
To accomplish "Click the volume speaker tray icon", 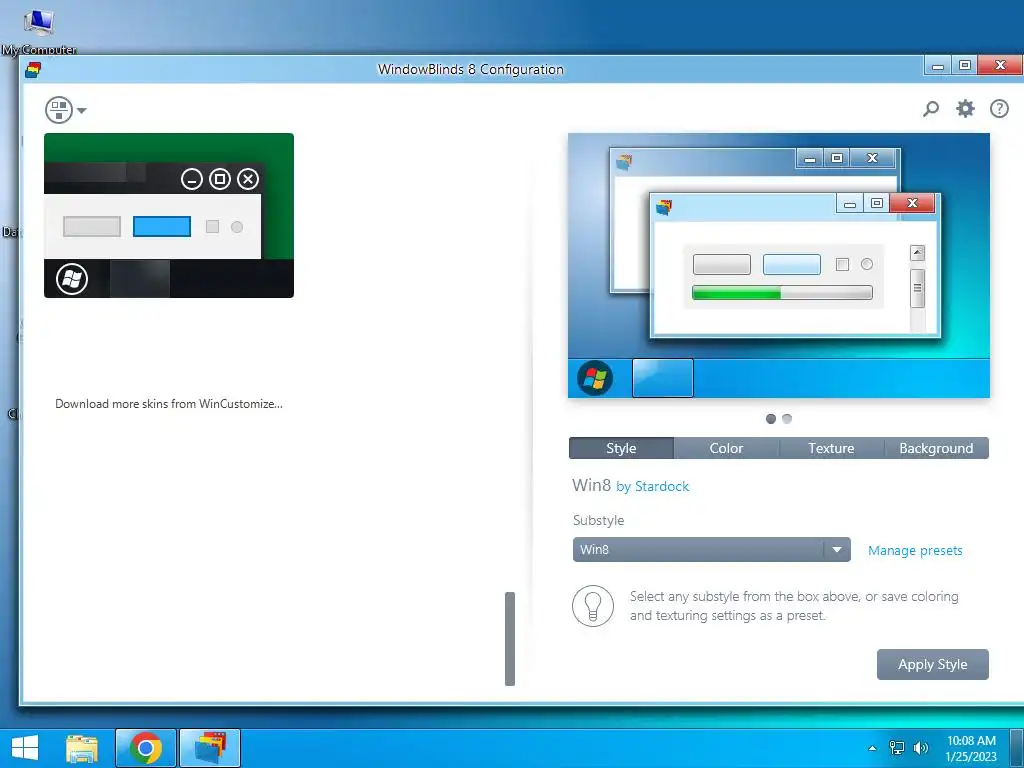I will 921,748.
